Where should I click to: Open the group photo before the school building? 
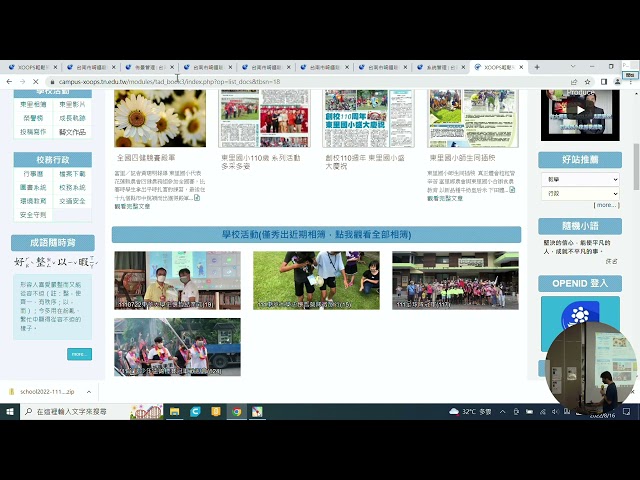[x=455, y=280]
